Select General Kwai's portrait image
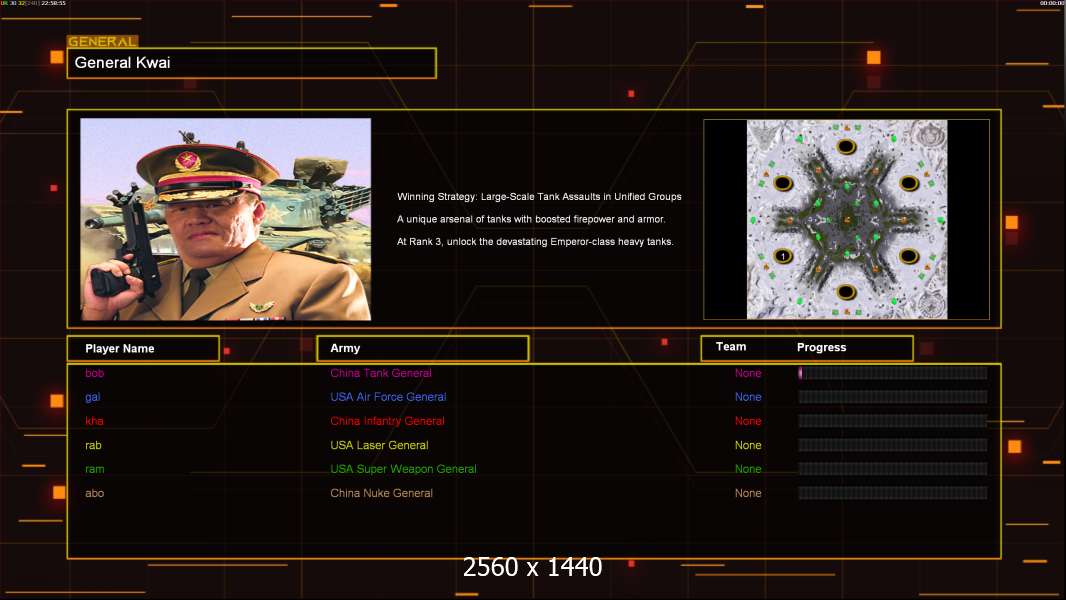This screenshot has height=600, width=1066. pos(226,219)
